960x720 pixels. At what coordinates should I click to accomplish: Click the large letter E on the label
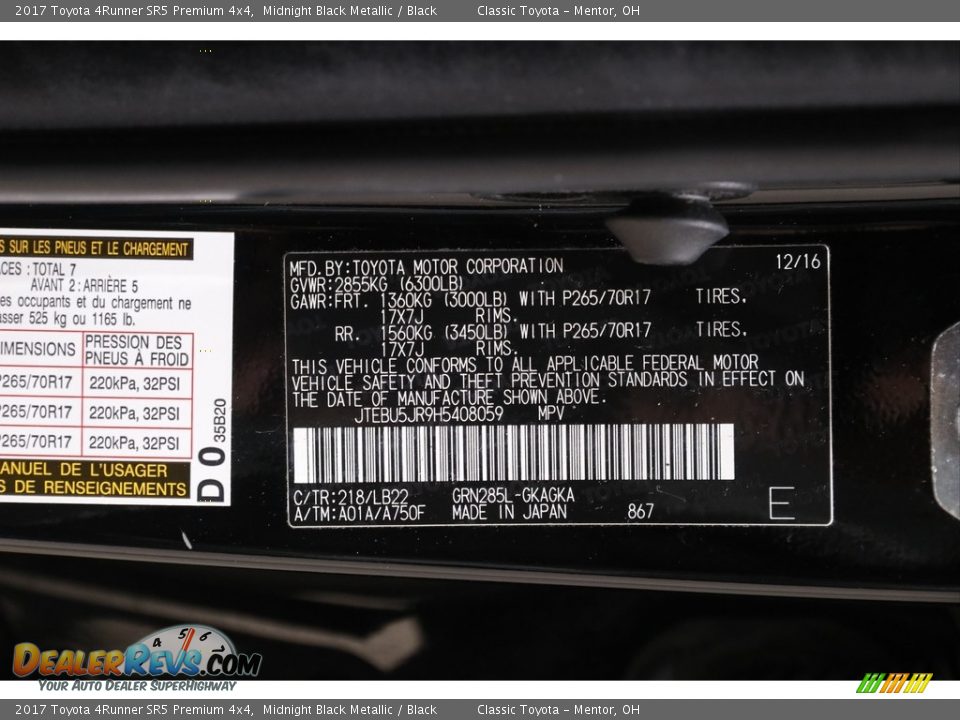(x=782, y=503)
